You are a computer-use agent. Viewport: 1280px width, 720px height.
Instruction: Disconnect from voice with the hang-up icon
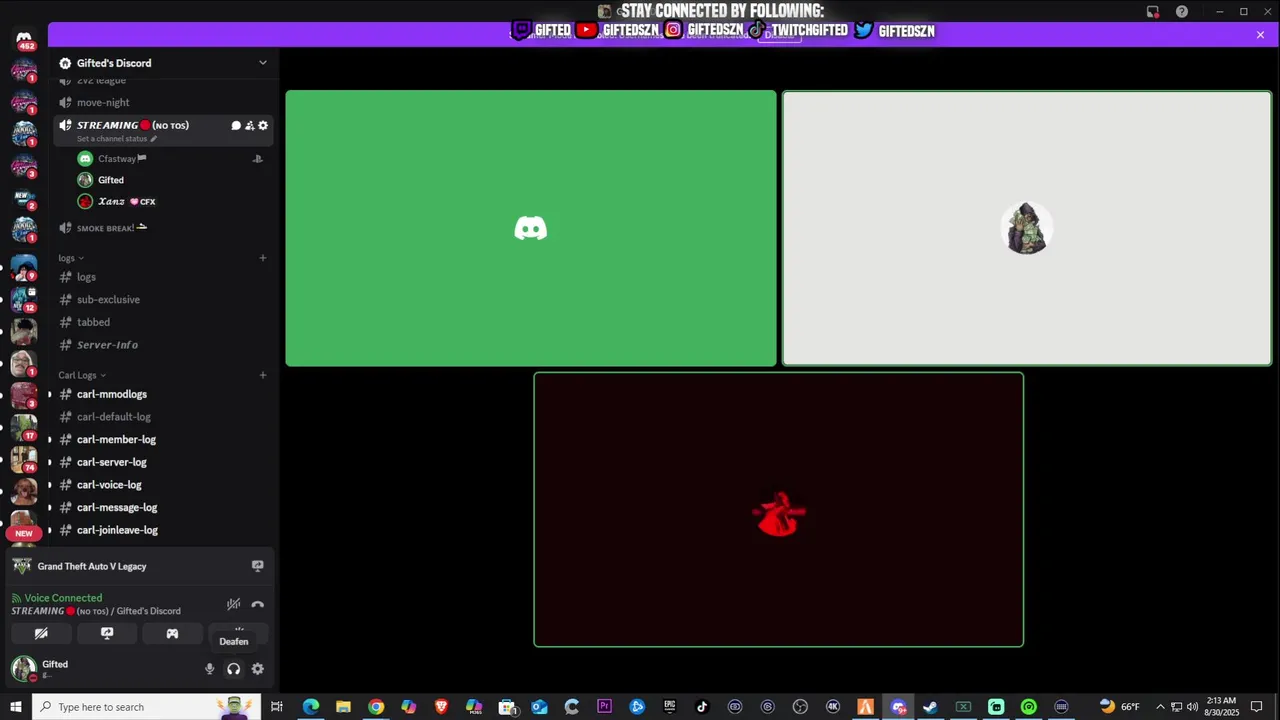257,604
